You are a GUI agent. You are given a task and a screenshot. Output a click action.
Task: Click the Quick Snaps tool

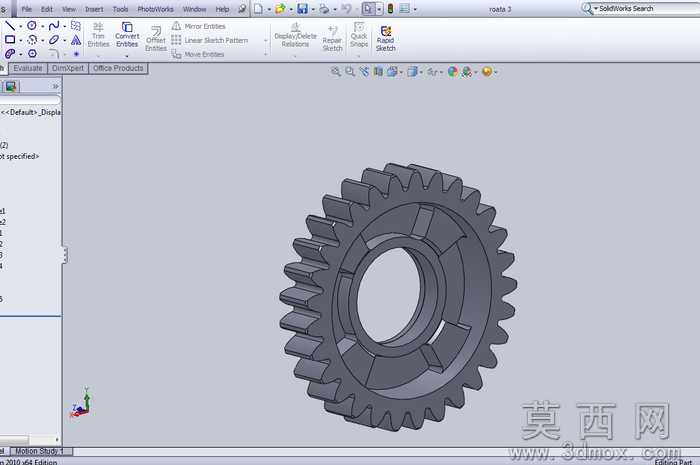[359, 34]
